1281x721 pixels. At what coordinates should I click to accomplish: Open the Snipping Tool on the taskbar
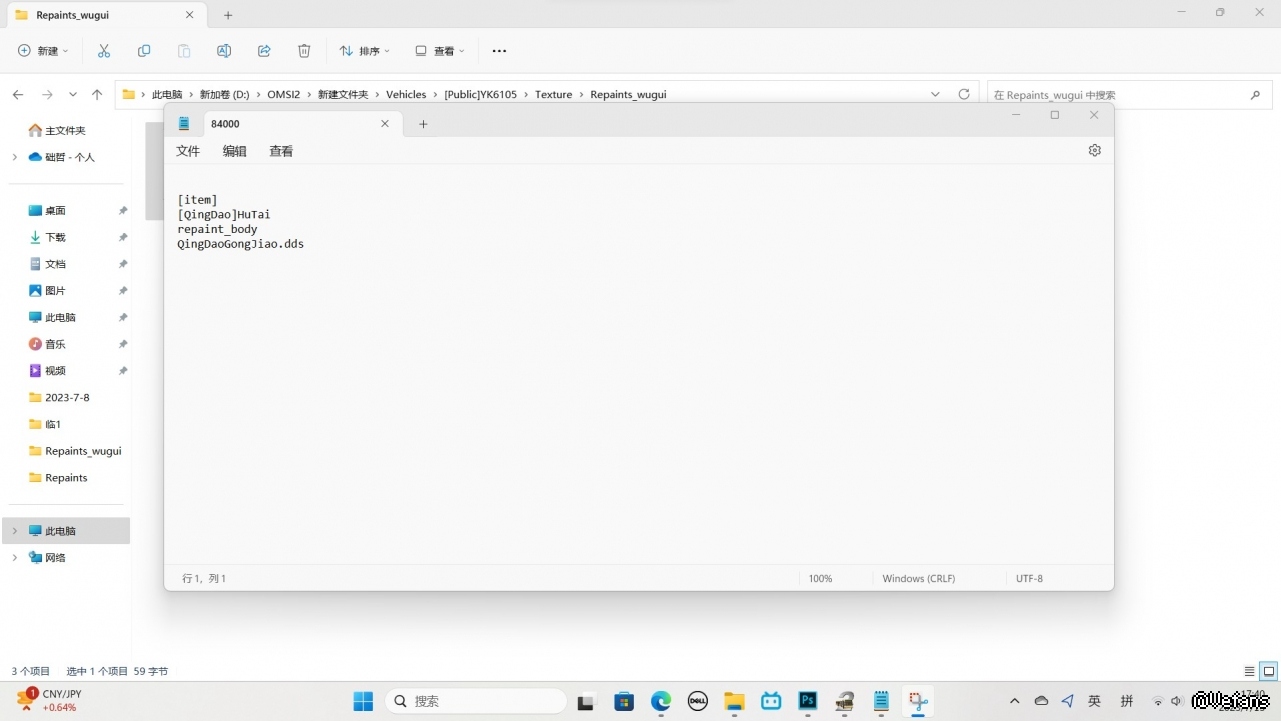(x=918, y=701)
